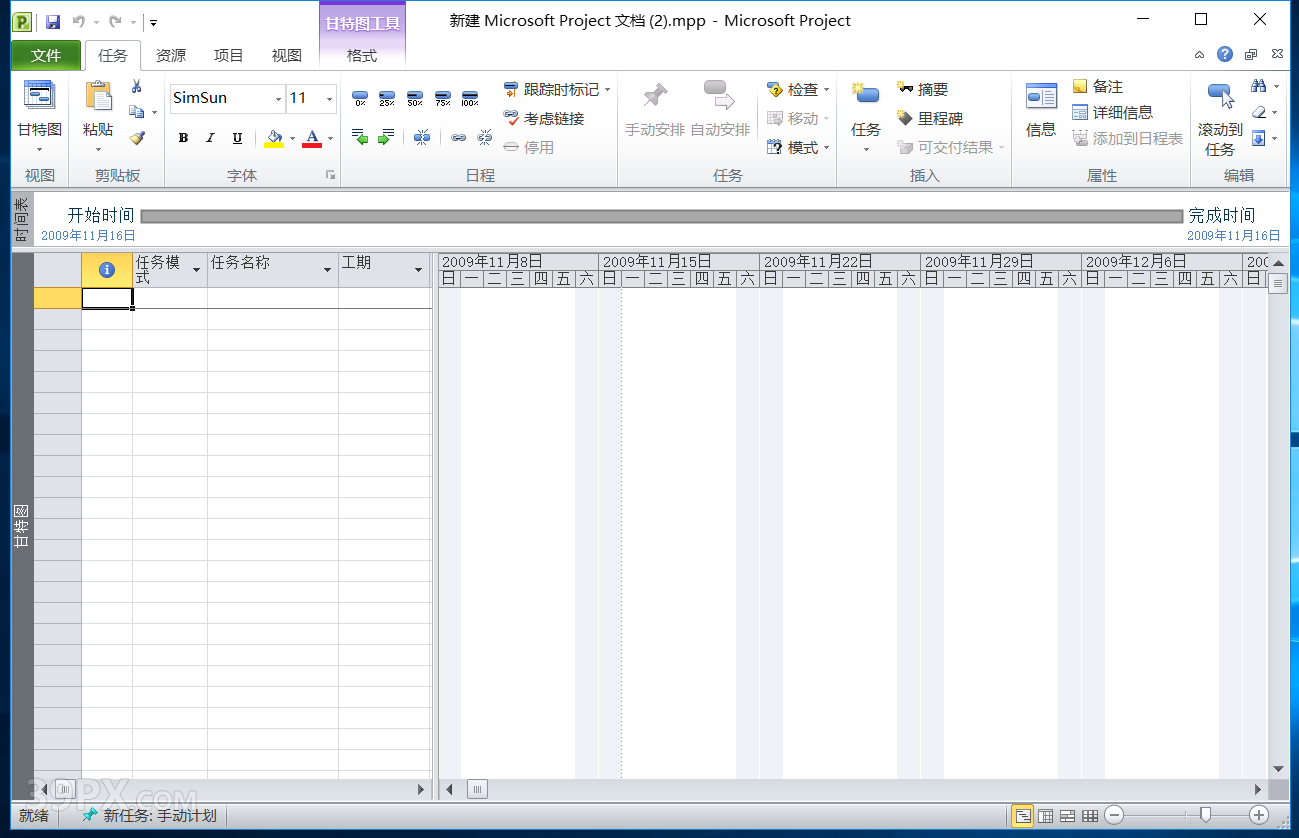Open the Help question mark icon
Image resolution: width=1299 pixels, height=838 pixels.
tap(1225, 55)
